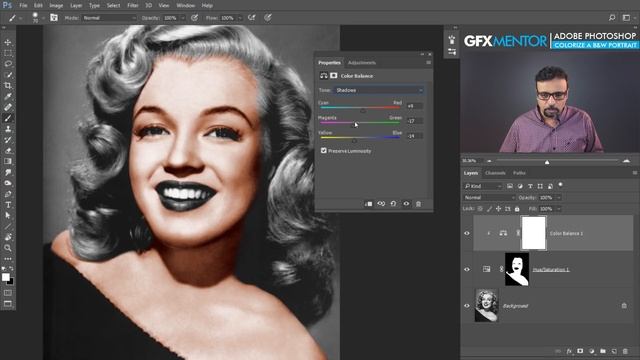Open the Edit Toolbar three-dots menu
The height and width of the screenshot is (360, 640).
pos(8,259)
